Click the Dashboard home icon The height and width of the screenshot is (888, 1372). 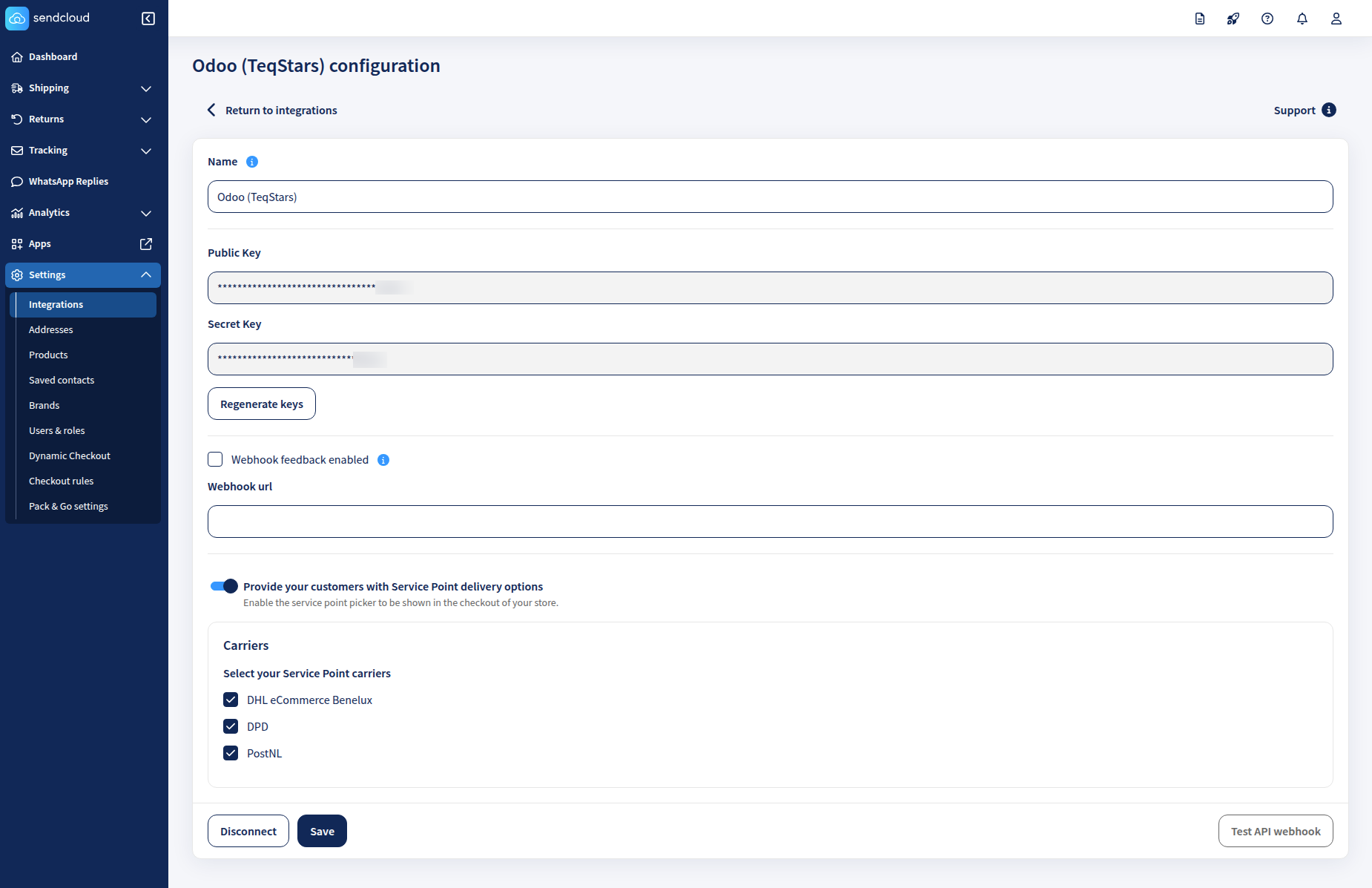point(17,57)
